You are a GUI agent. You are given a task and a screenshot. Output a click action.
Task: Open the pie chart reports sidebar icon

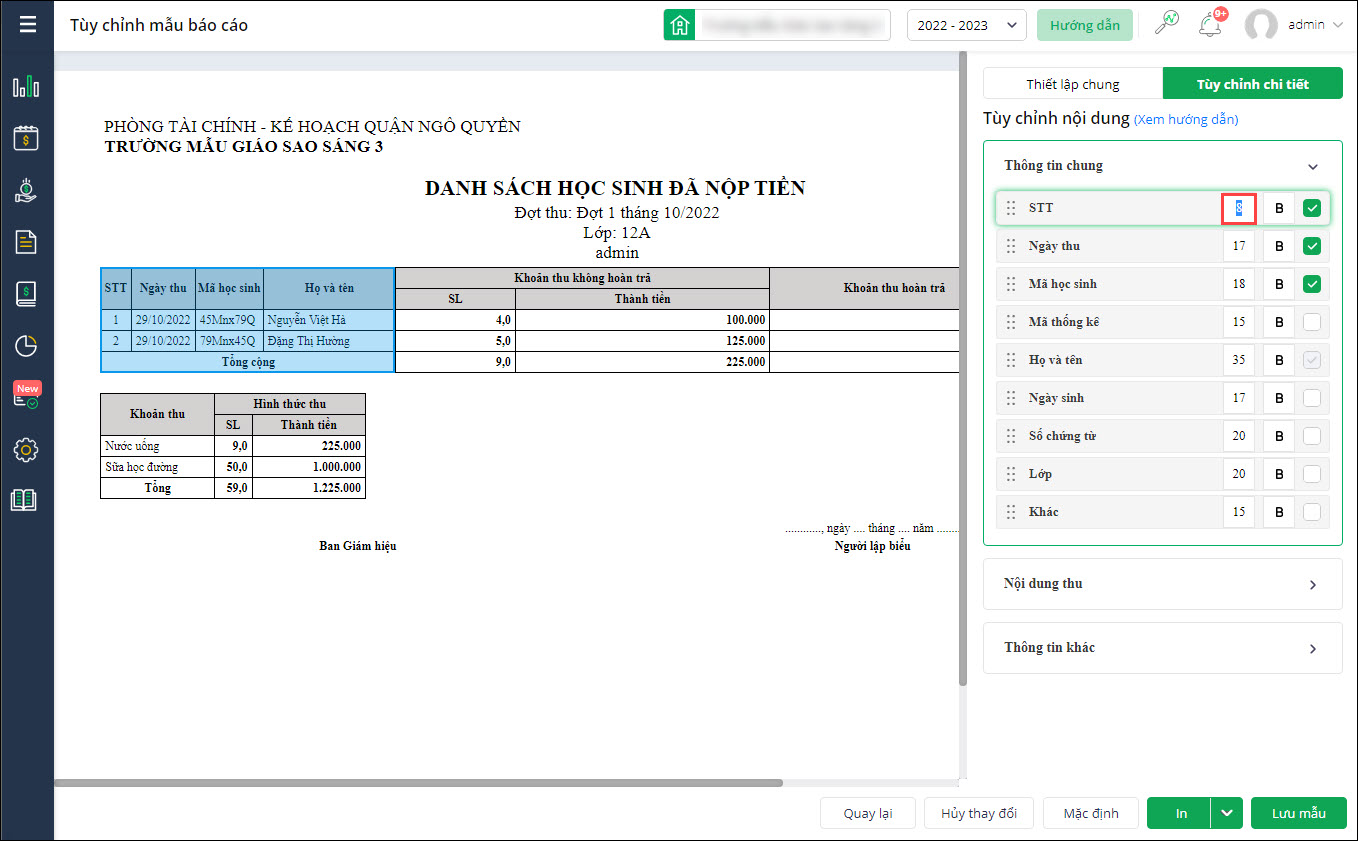pos(26,346)
